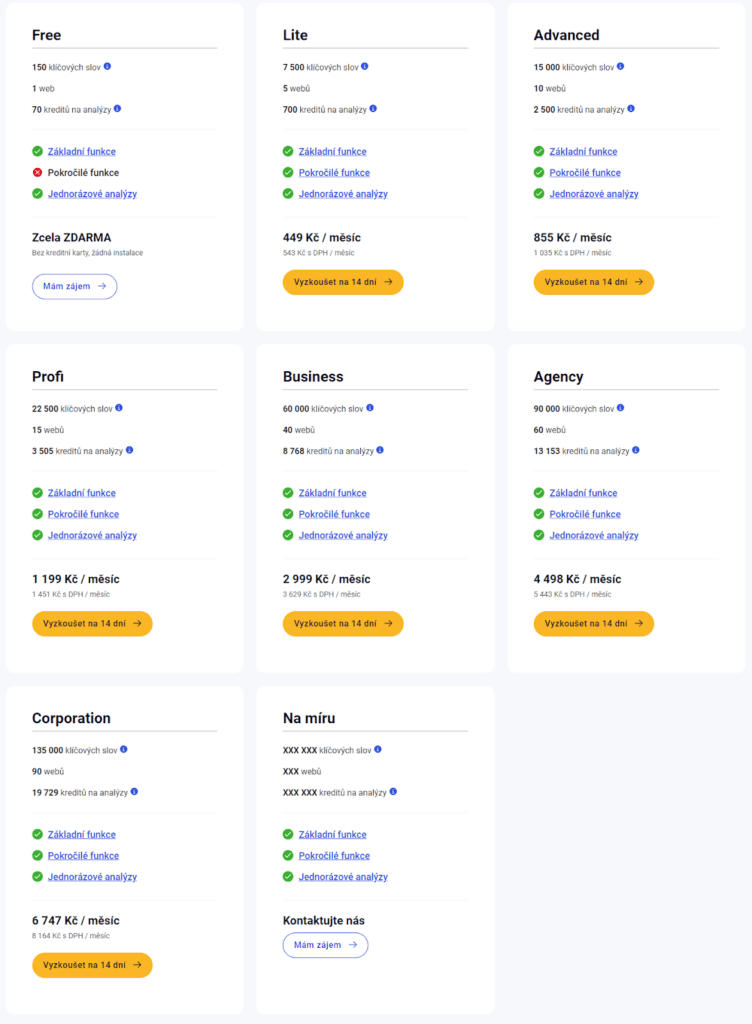Click the info icon beside Agency 90 000 keywords

click(619, 408)
